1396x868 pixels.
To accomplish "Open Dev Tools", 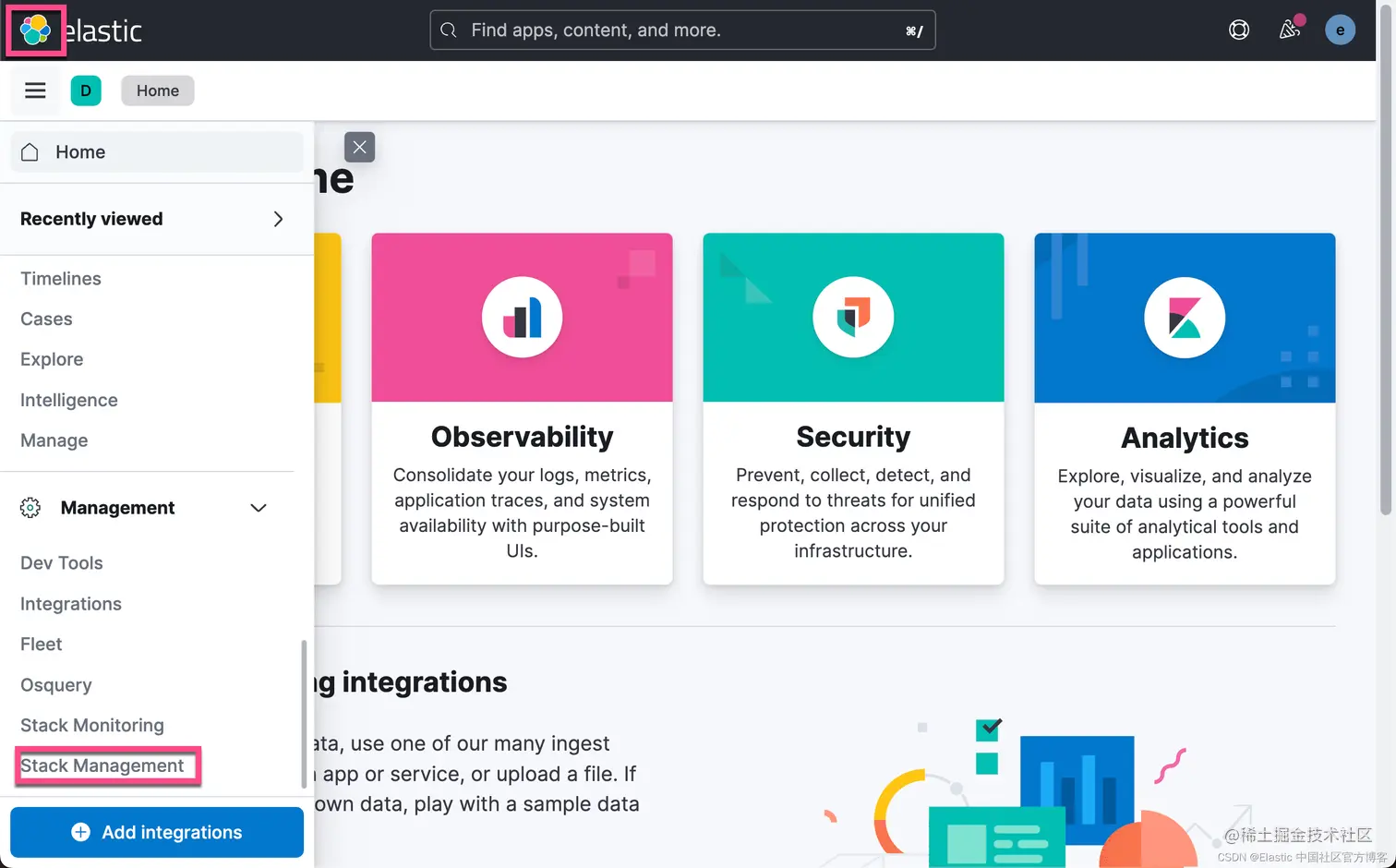I will click(62, 563).
